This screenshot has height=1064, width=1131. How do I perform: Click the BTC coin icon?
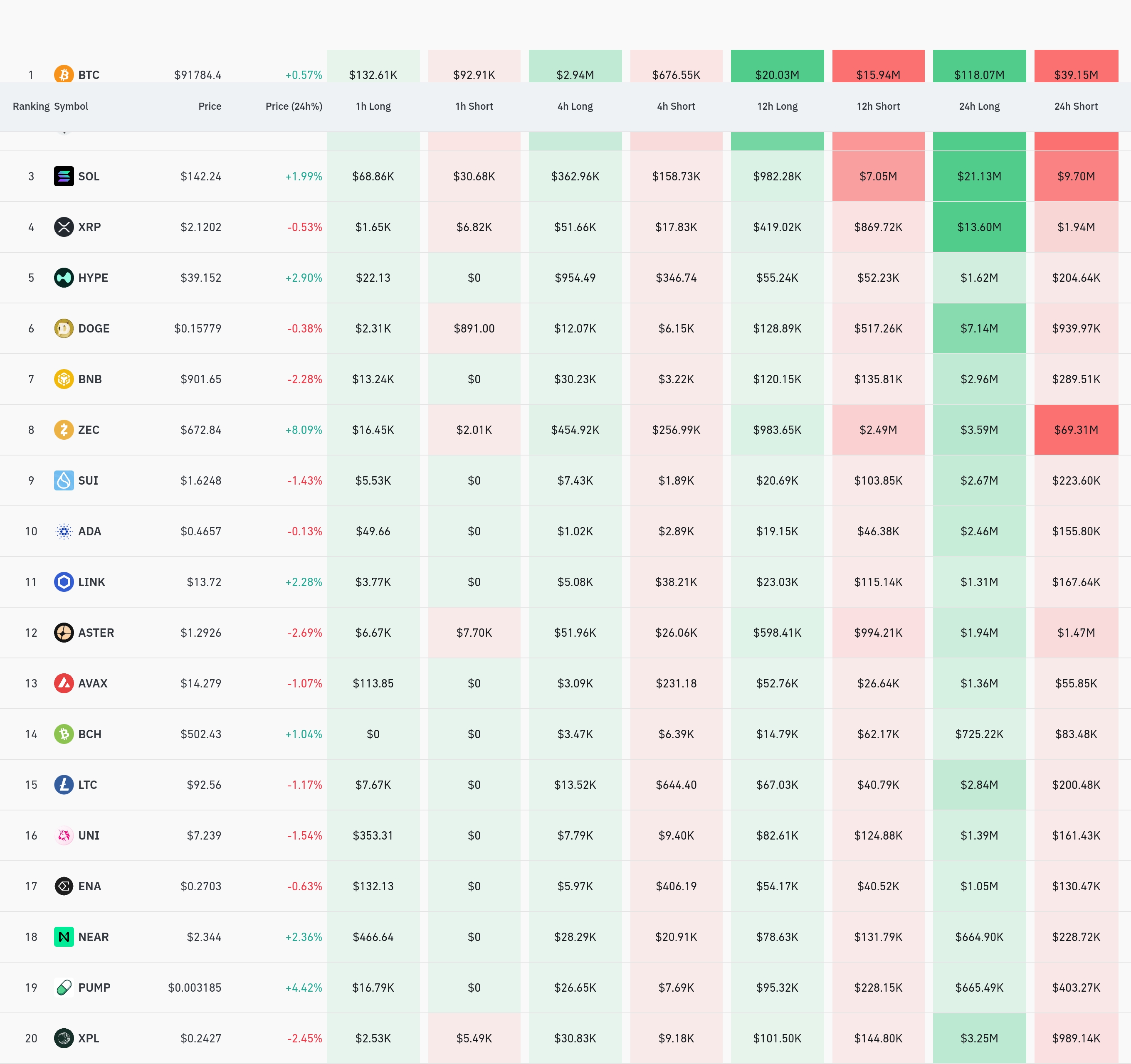tap(64, 74)
